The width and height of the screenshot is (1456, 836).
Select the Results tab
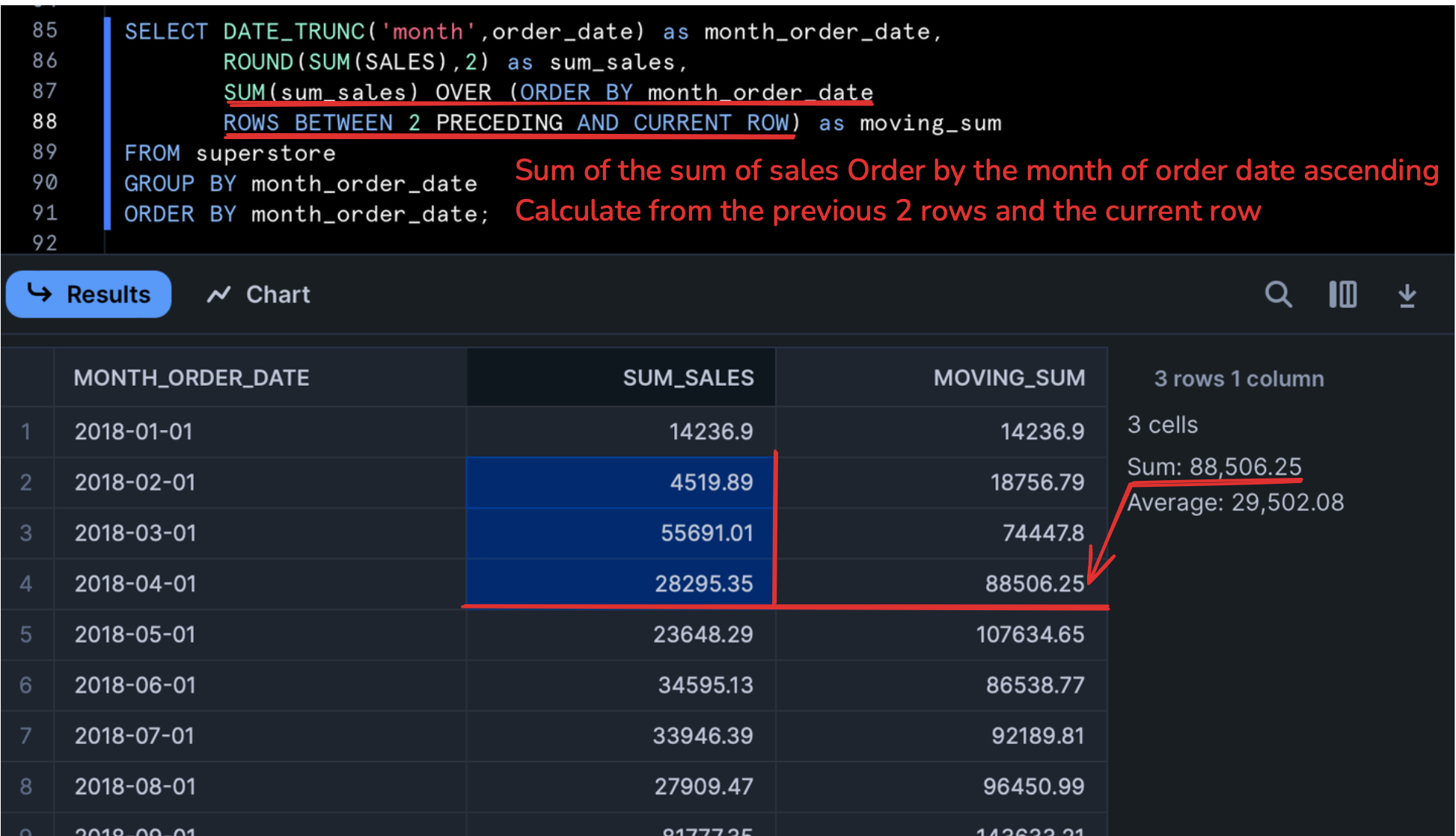[88, 295]
